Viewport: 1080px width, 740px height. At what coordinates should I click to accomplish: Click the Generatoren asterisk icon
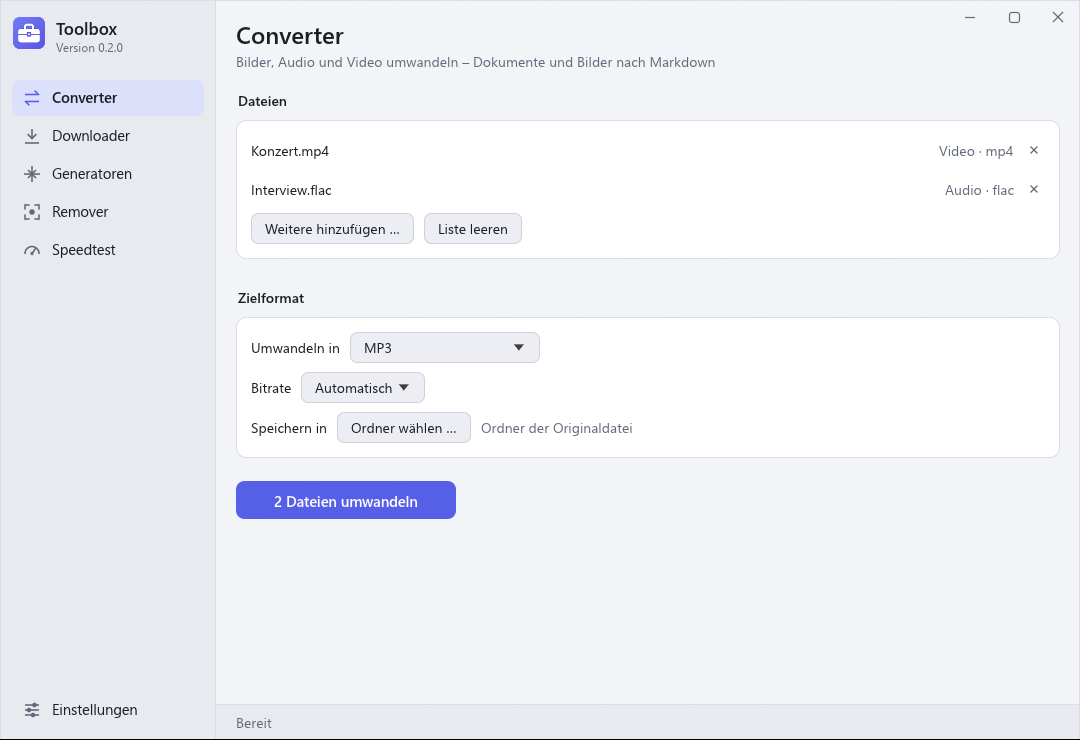point(32,174)
